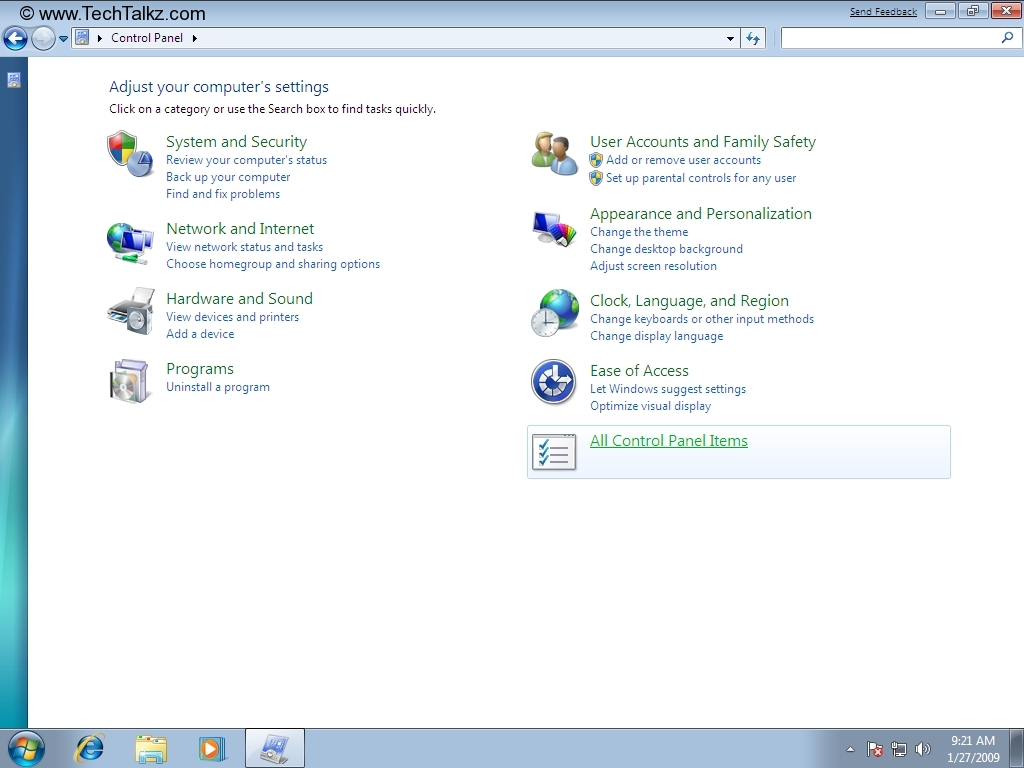Show hidden system tray icons

(x=850, y=749)
